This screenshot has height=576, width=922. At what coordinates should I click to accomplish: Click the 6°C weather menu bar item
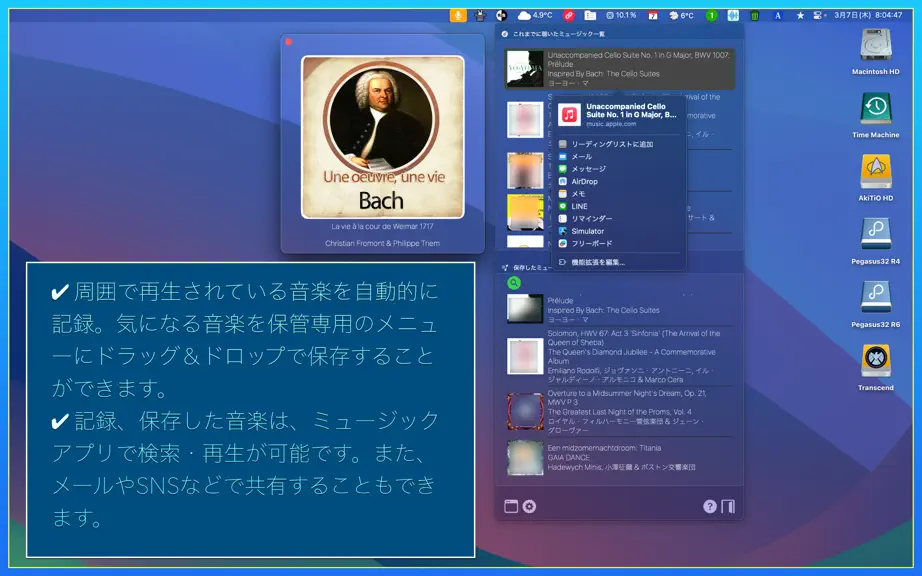[x=682, y=15]
